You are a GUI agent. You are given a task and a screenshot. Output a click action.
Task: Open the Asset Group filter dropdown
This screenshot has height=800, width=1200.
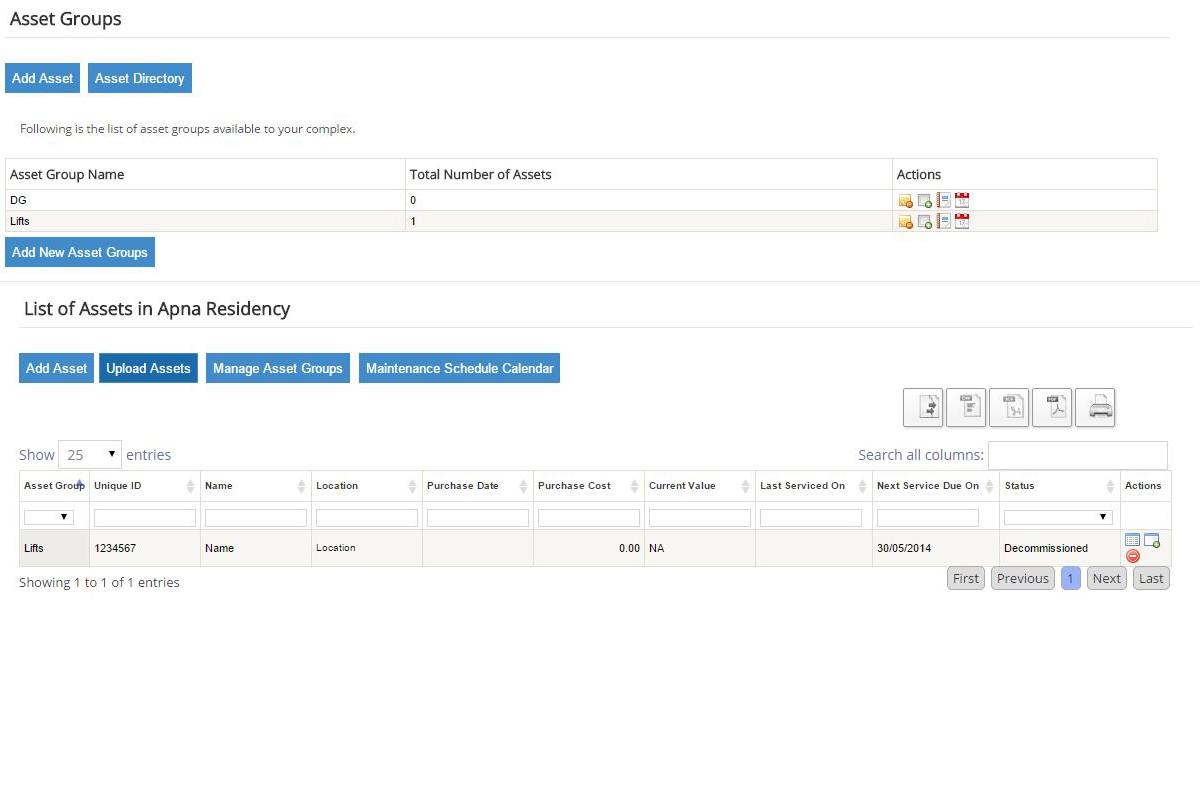click(x=48, y=517)
